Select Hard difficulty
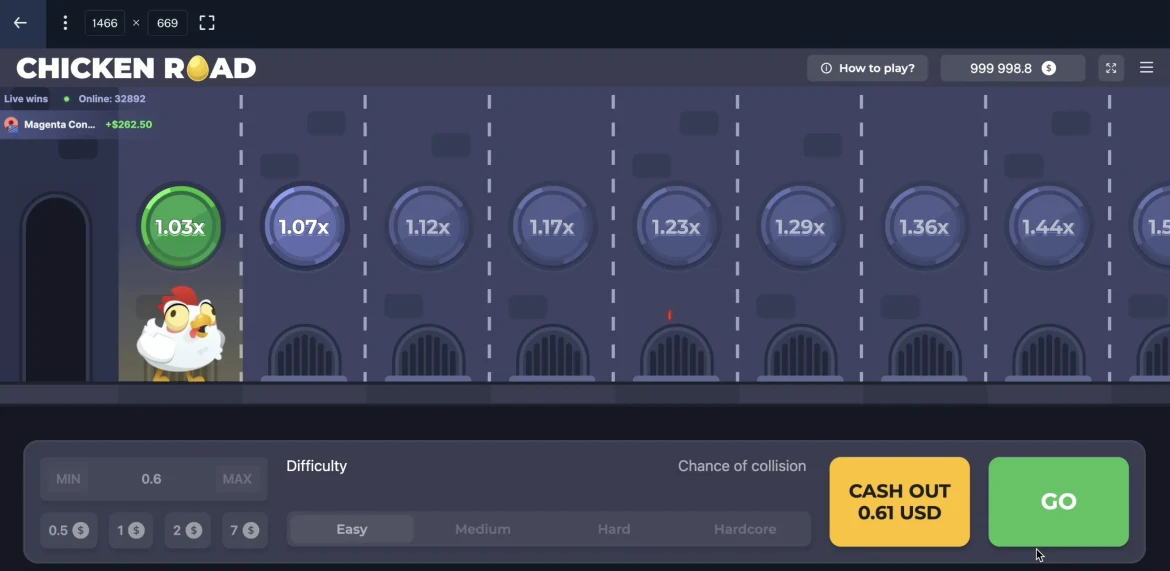Viewport: 1170px width, 571px height. pos(614,529)
